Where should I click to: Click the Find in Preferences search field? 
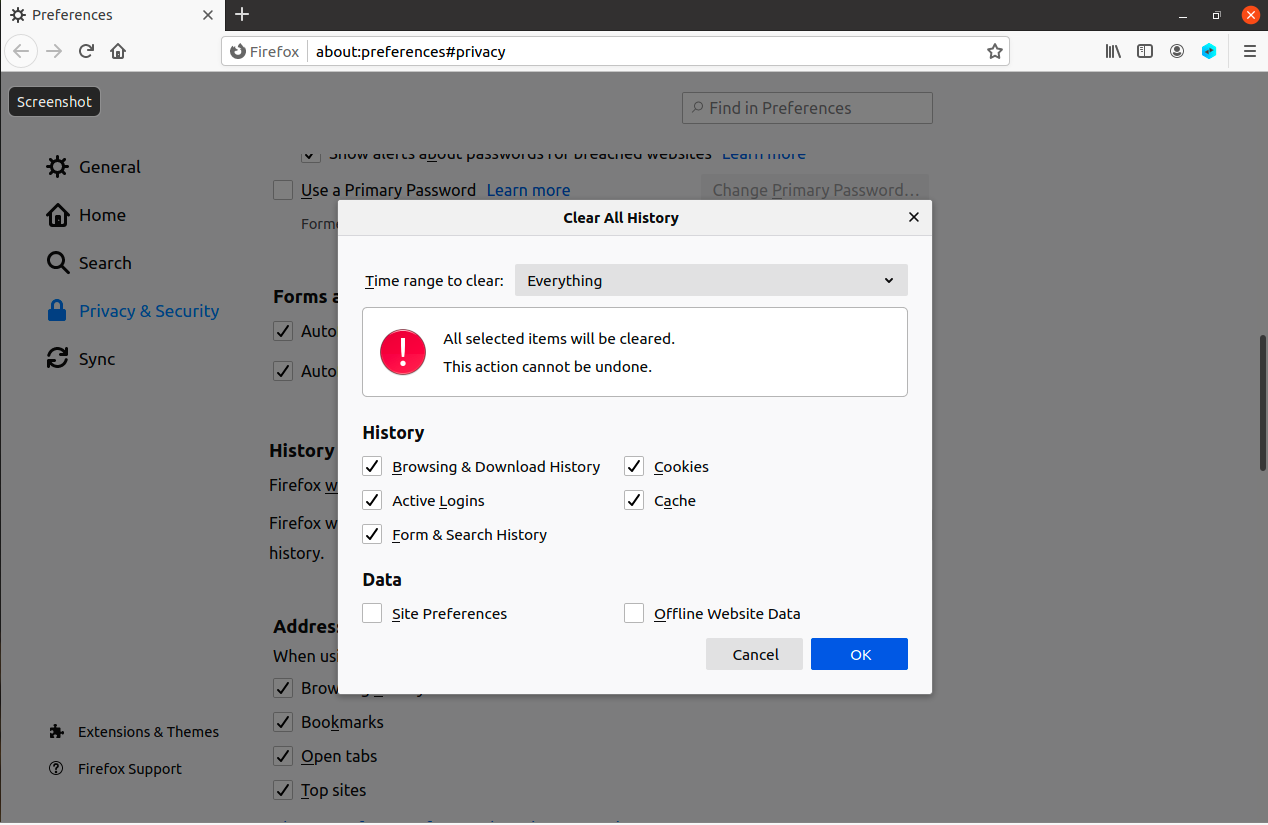807,108
